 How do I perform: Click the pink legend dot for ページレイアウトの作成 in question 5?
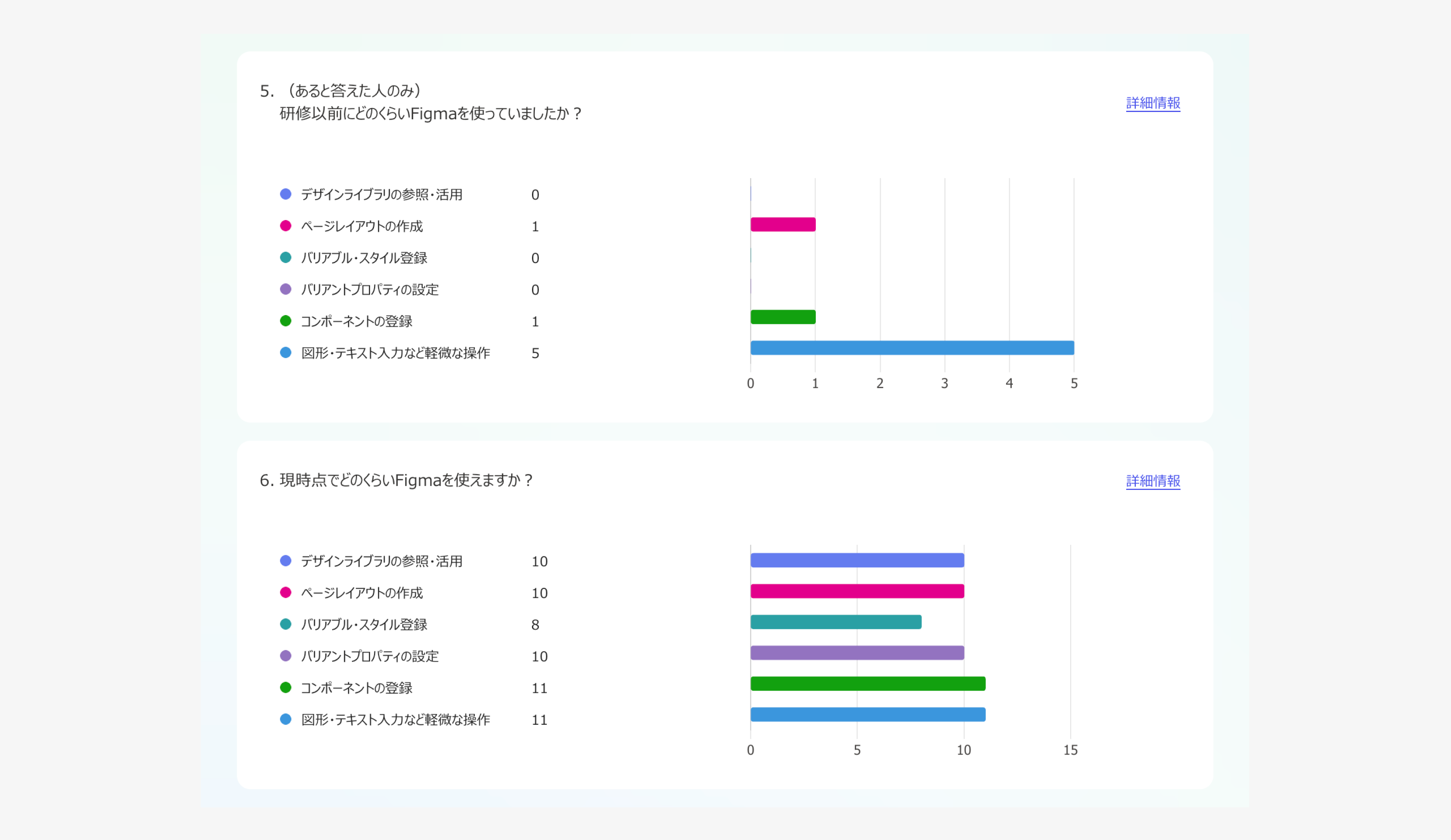click(x=286, y=226)
